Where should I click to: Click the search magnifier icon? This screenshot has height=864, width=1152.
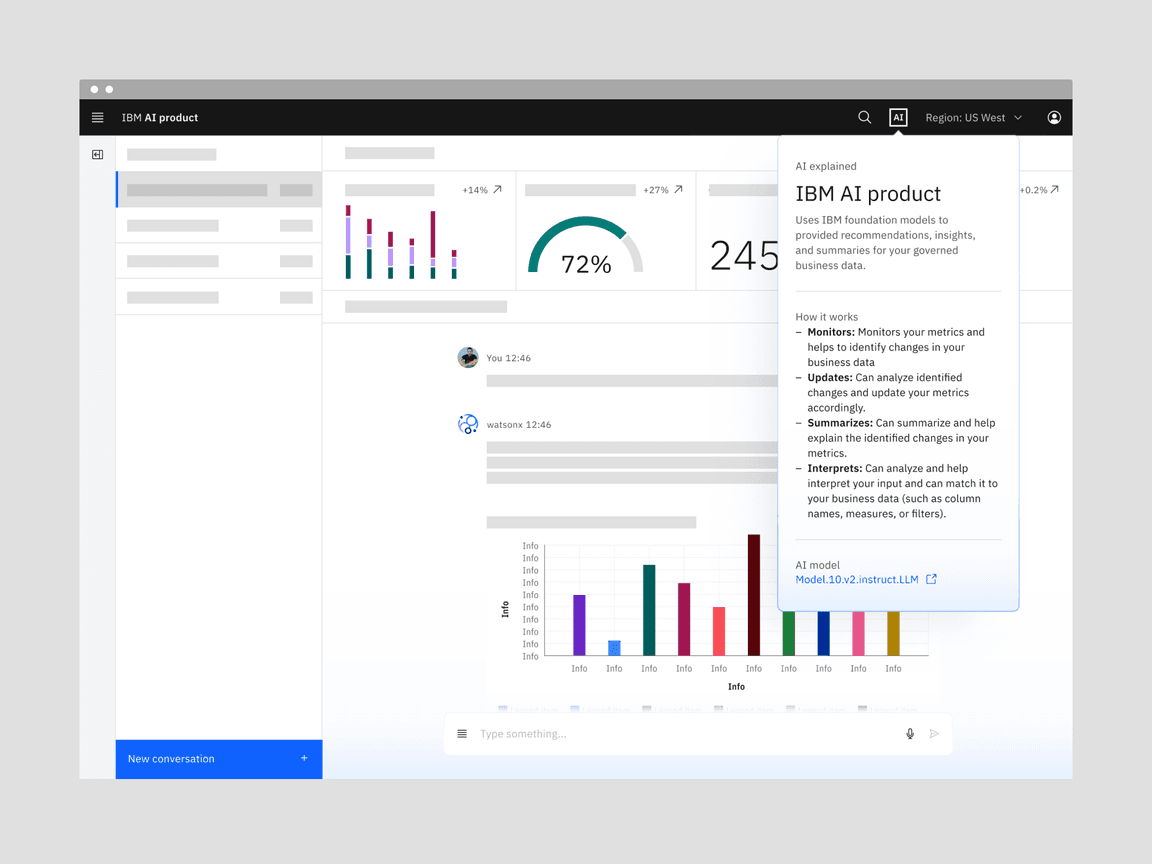click(864, 118)
